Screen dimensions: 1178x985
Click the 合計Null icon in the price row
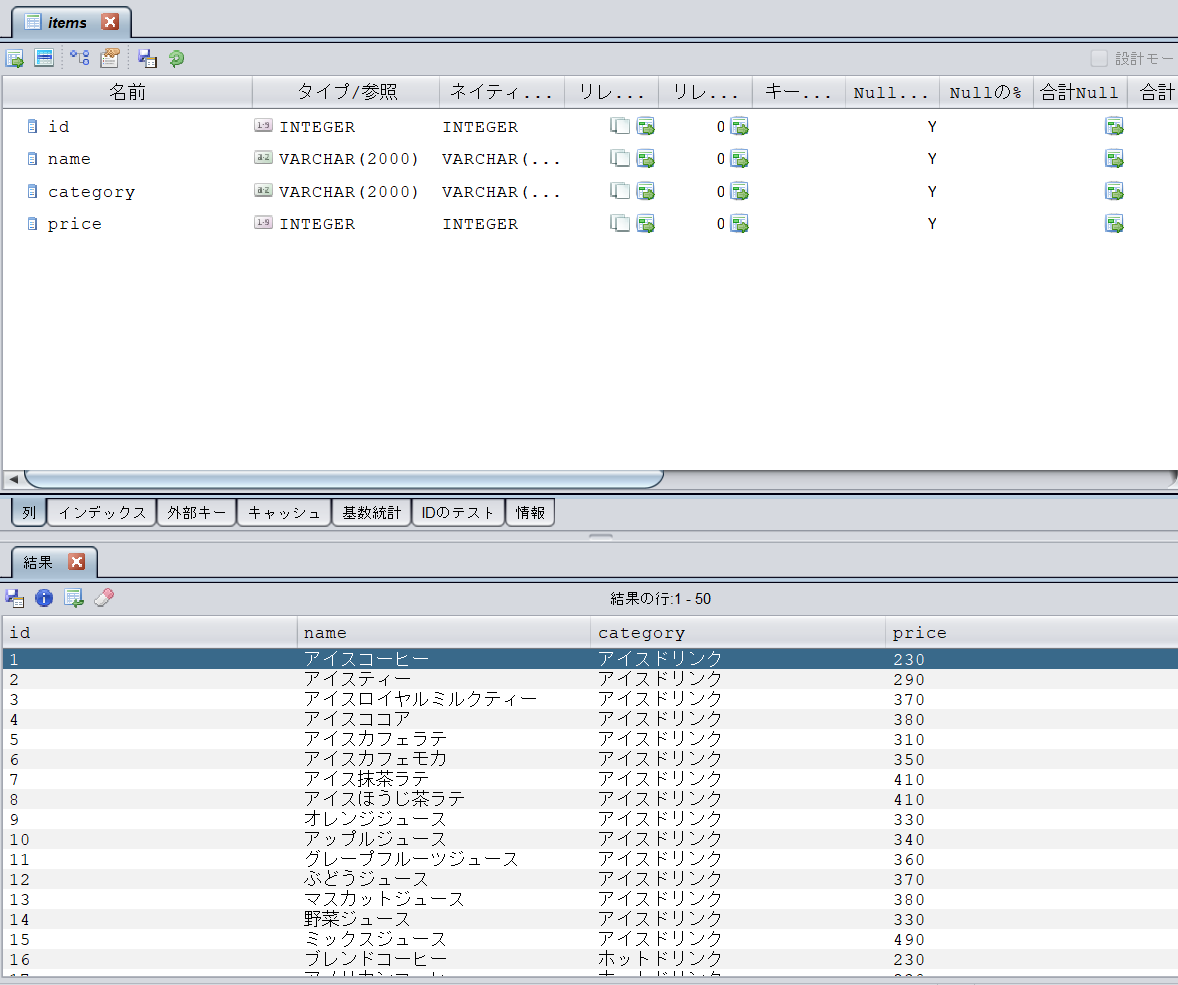(1114, 224)
